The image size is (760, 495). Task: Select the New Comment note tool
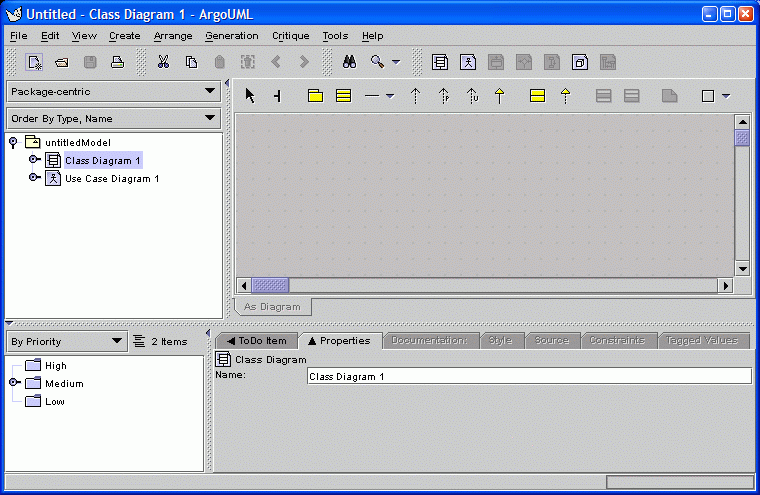[669, 96]
